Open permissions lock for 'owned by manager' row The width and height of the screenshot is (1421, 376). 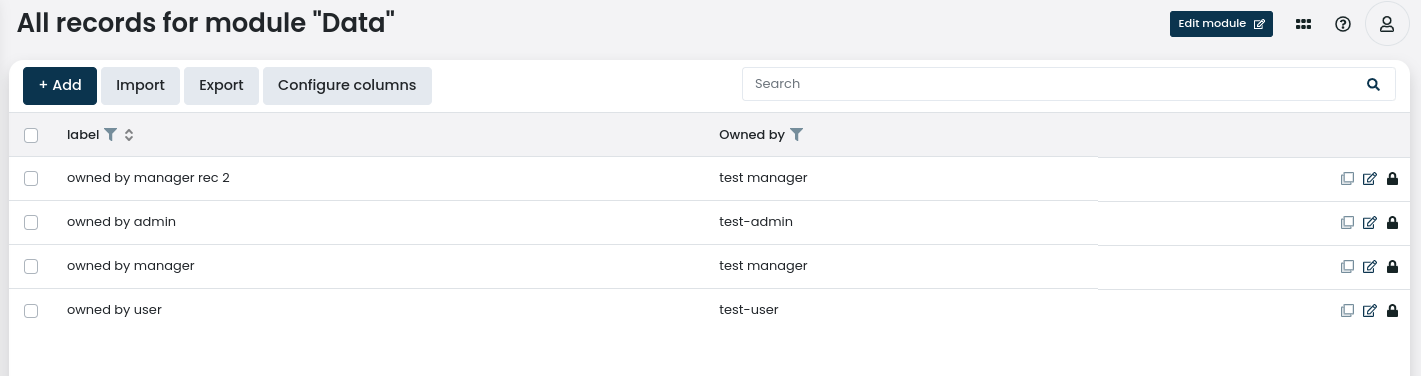(x=1392, y=267)
